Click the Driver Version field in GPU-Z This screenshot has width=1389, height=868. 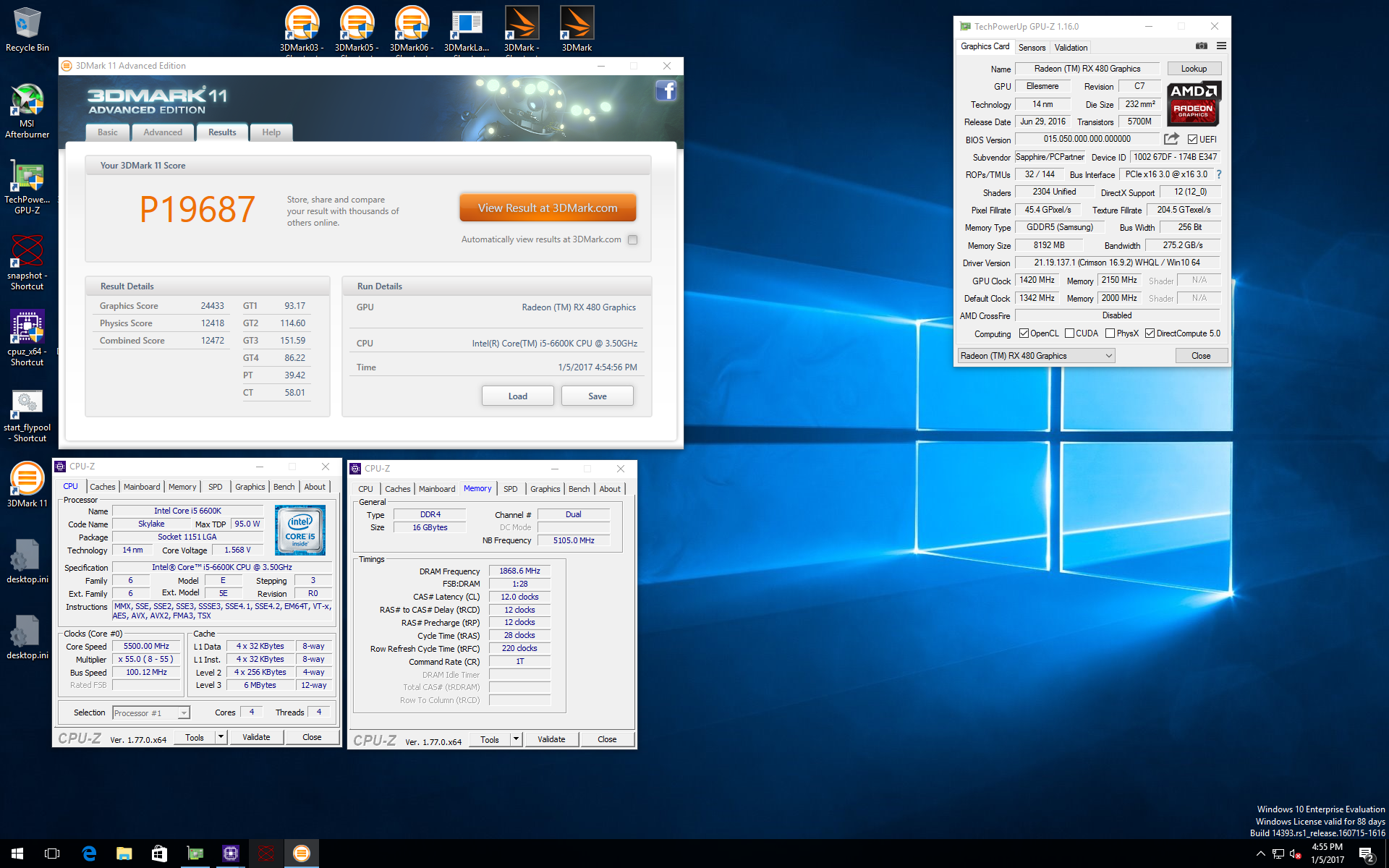coord(1117,263)
